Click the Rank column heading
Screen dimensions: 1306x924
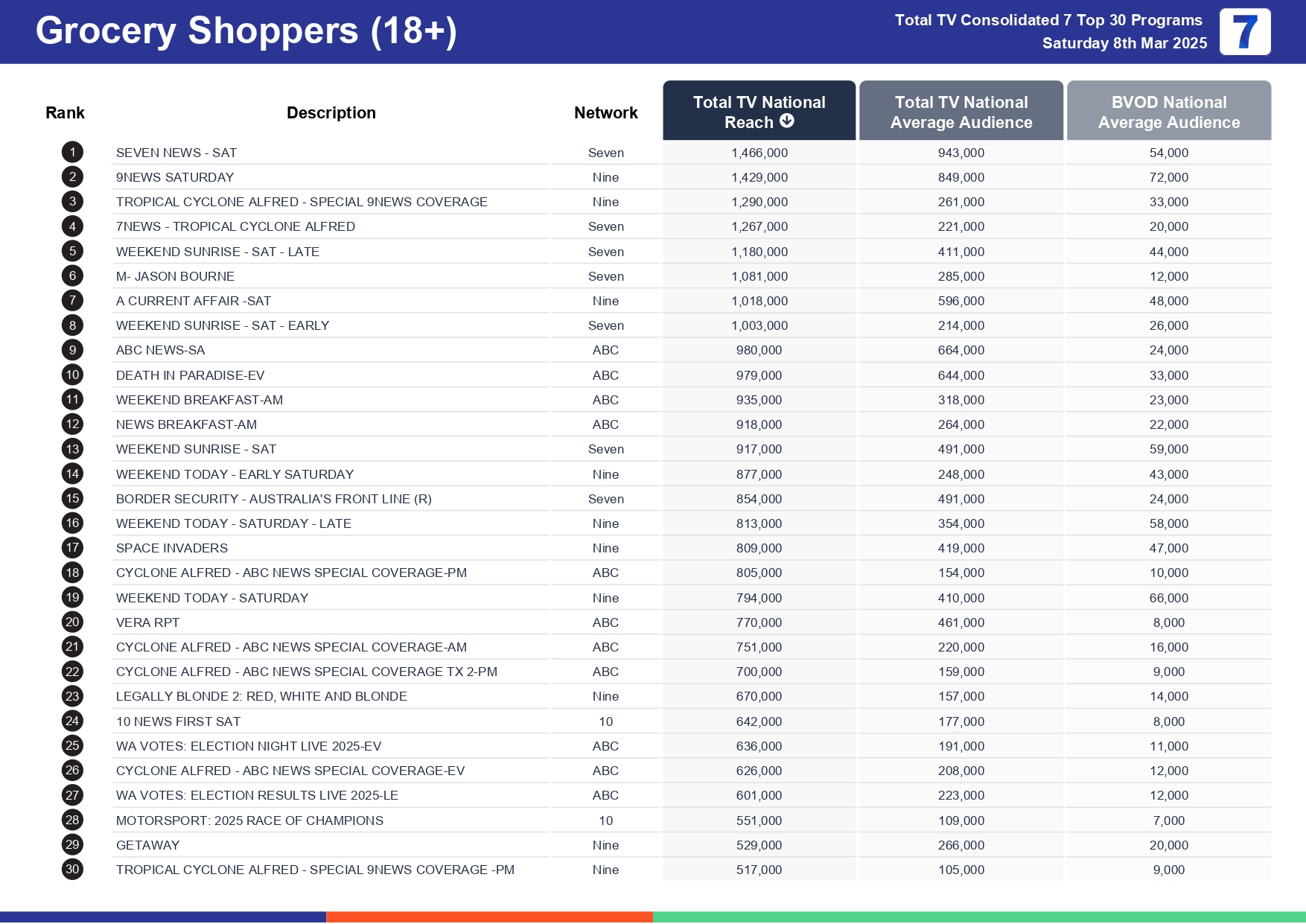pos(65,112)
